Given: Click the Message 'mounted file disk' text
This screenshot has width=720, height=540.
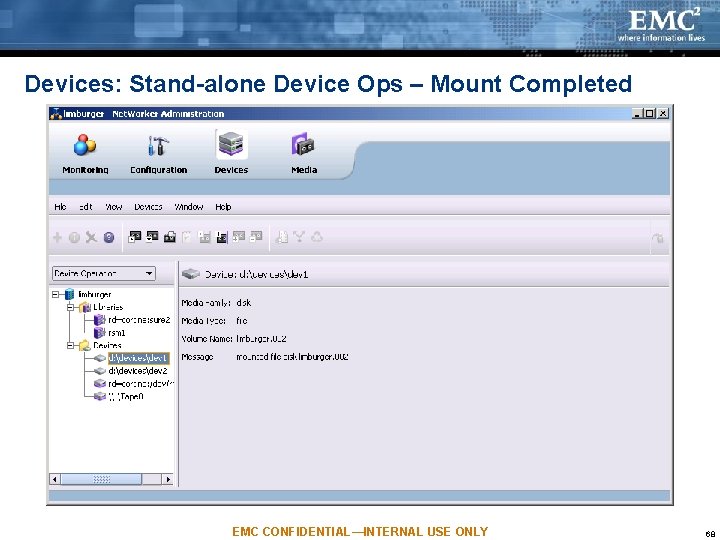Looking at the screenshot, I should 292,357.
